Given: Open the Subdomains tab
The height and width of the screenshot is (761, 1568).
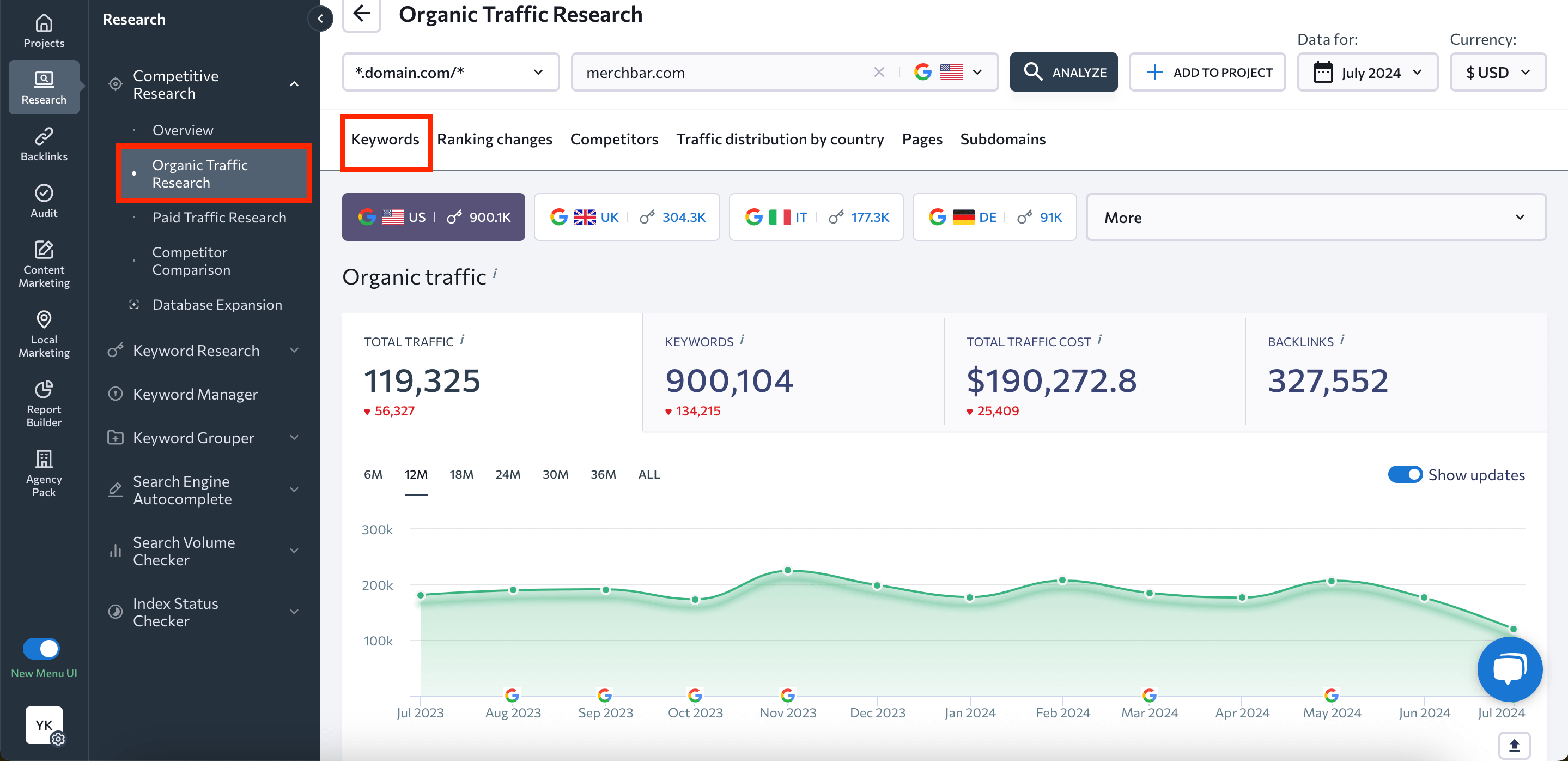Looking at the screenshot, I should [1002, 139].
